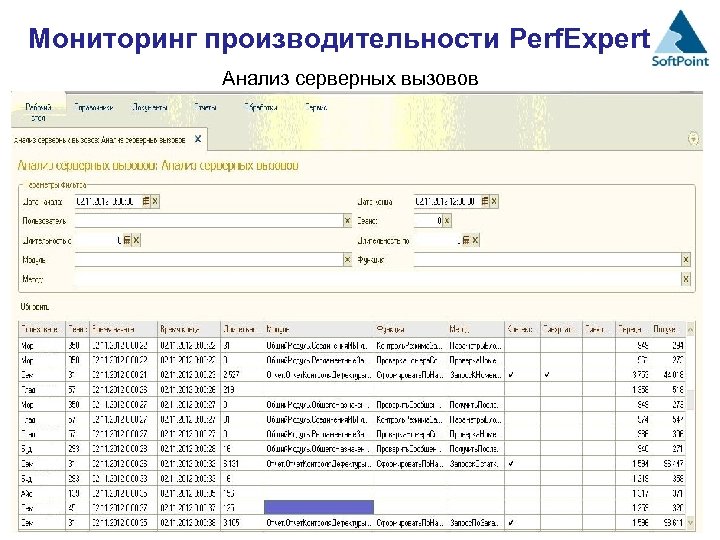720x540 pixels.
Task: Clear the Длительность с field
Action: click(x=136, y=240)
